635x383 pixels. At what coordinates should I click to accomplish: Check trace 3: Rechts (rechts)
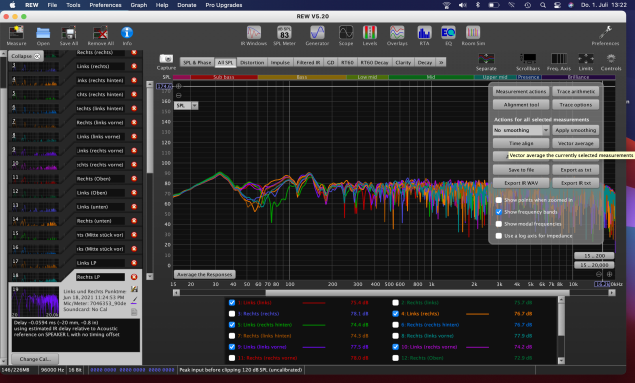coord(232,314)
